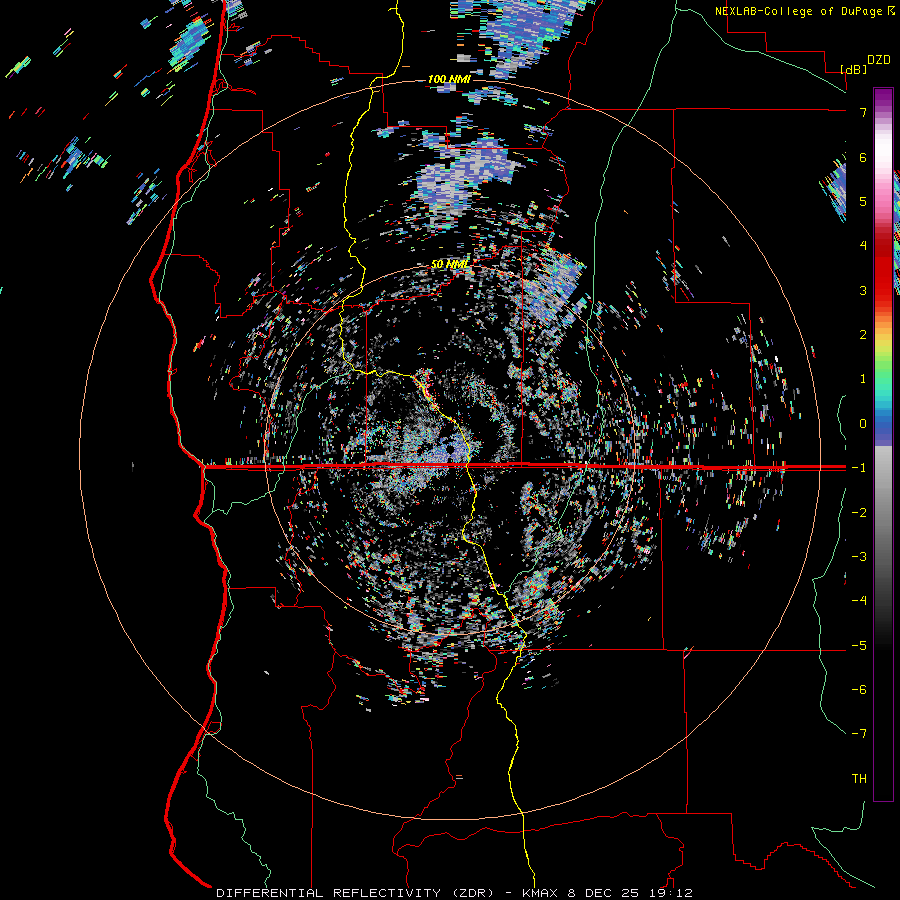The height and width of the screenshot is (900, 900).
Task: Click the TH threshold label on legend
Action: tap(859, 779)
